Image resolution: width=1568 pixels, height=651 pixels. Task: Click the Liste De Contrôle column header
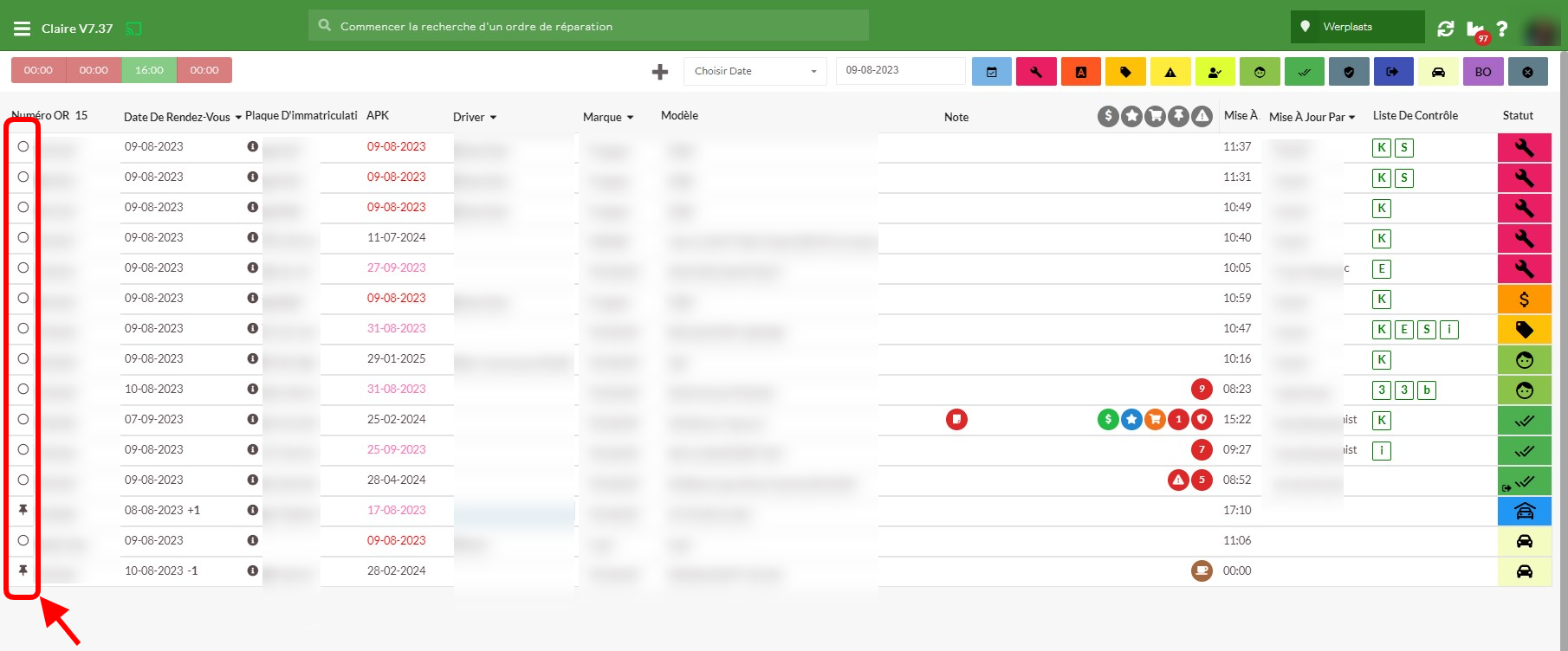(x=1416, y=115)
